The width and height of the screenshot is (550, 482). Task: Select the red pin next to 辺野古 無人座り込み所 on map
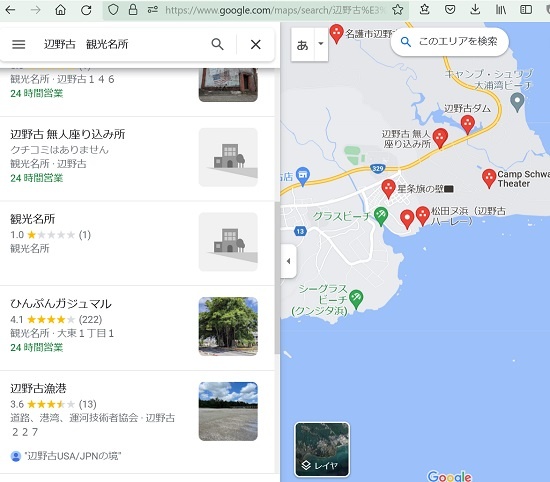[x=440, y=138]
